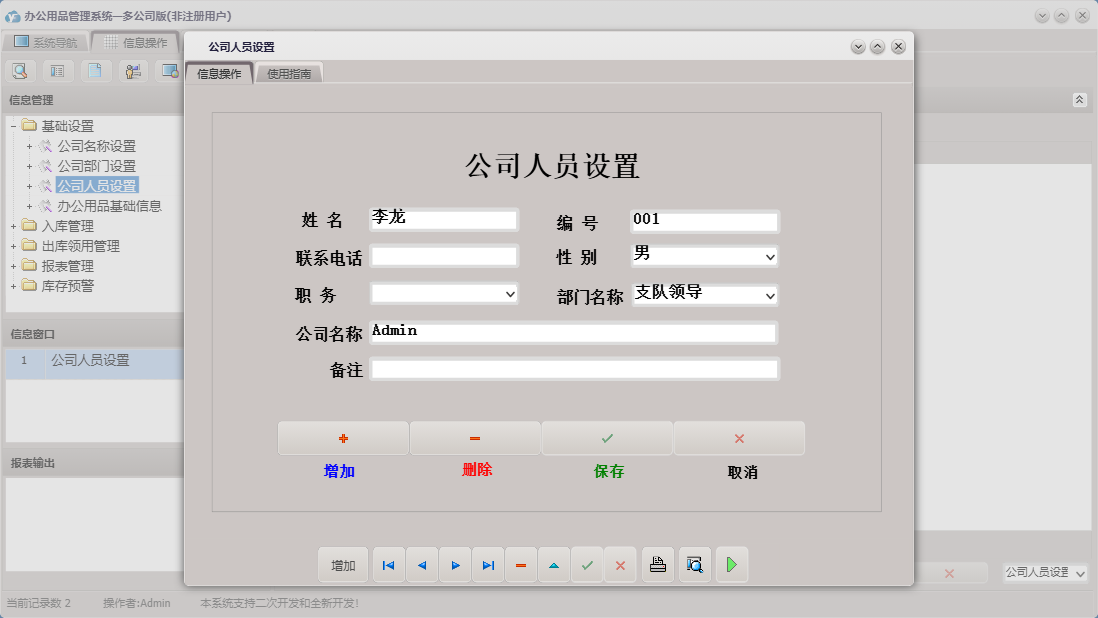Jump to first record with navigator icon
This screenshot has height=618, width=1098.
click(388, 565)
